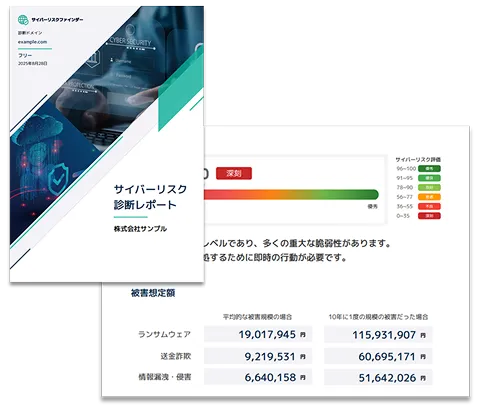Click the サイバーリスク評価 legend heading

[418, 160]
